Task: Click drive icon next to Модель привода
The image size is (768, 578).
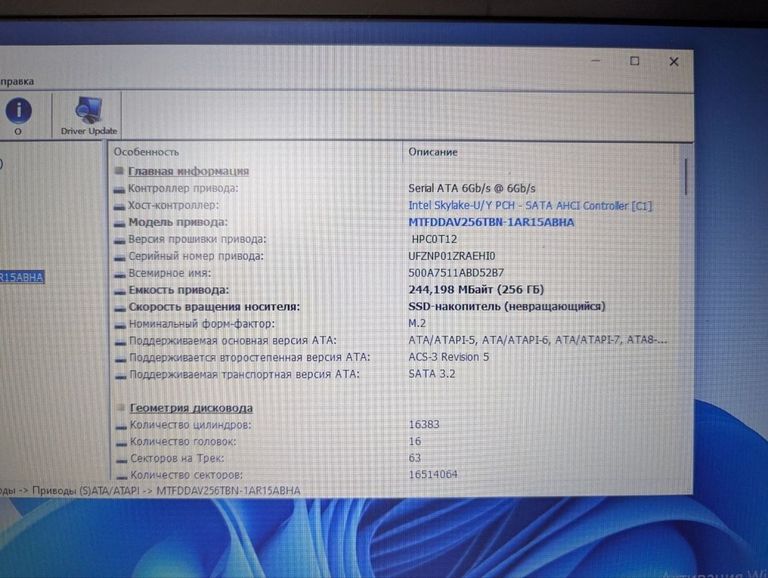Action: [120, 224]
